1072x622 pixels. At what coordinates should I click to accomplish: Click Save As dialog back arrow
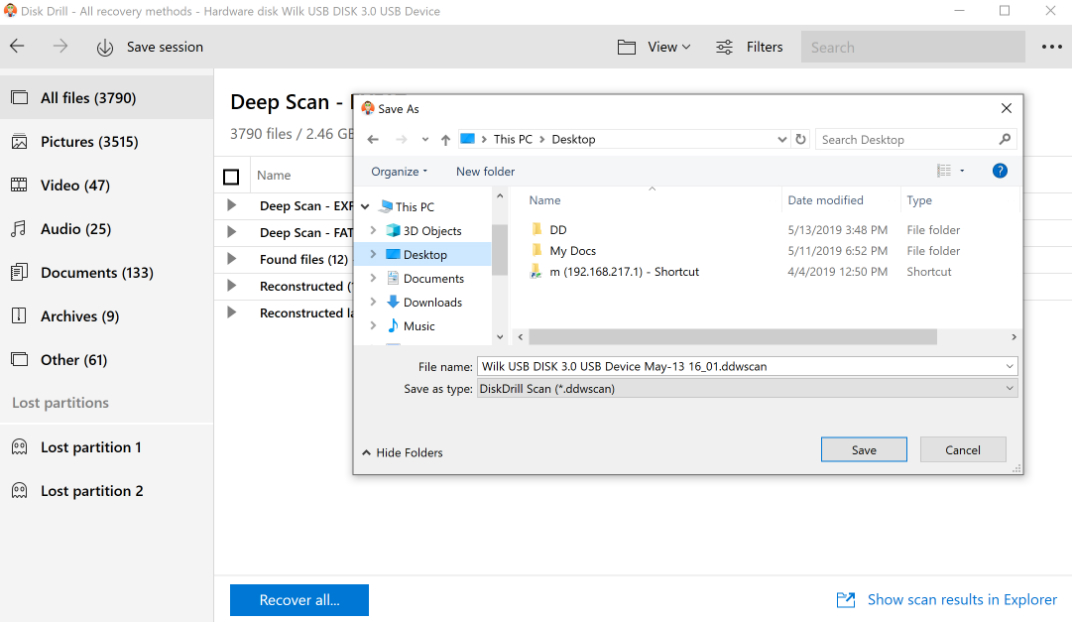373,139
